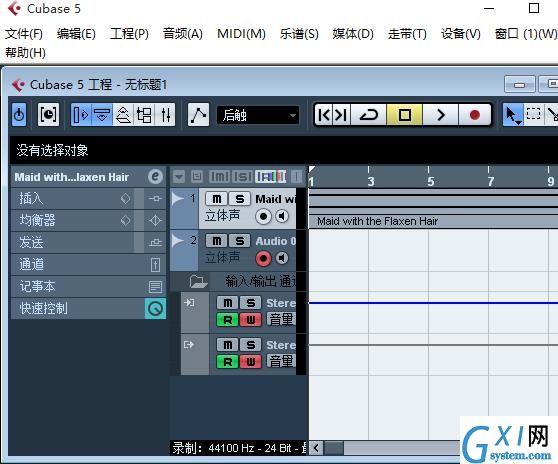
Task: Expand the Notepad (记事本) inspector section
Action: click(x=88, y=286)
